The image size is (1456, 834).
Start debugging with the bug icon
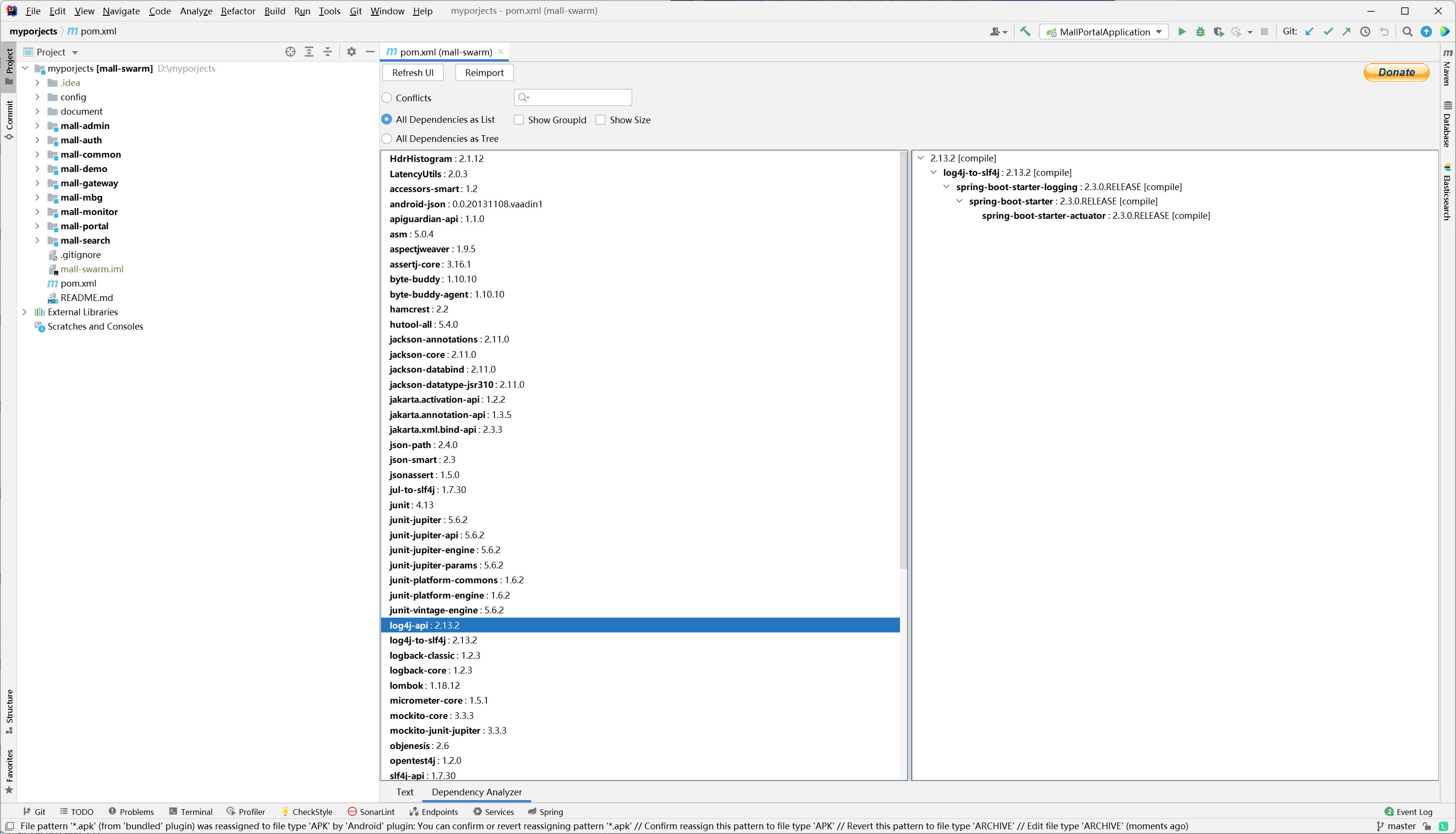pyautogui.click(x=1200, y=32)
